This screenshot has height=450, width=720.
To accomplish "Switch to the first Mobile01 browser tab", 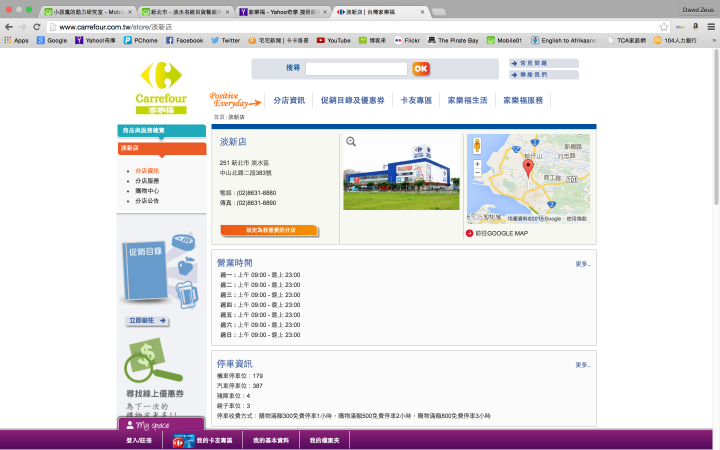I will pyautogui.click(x=86, y=11).
